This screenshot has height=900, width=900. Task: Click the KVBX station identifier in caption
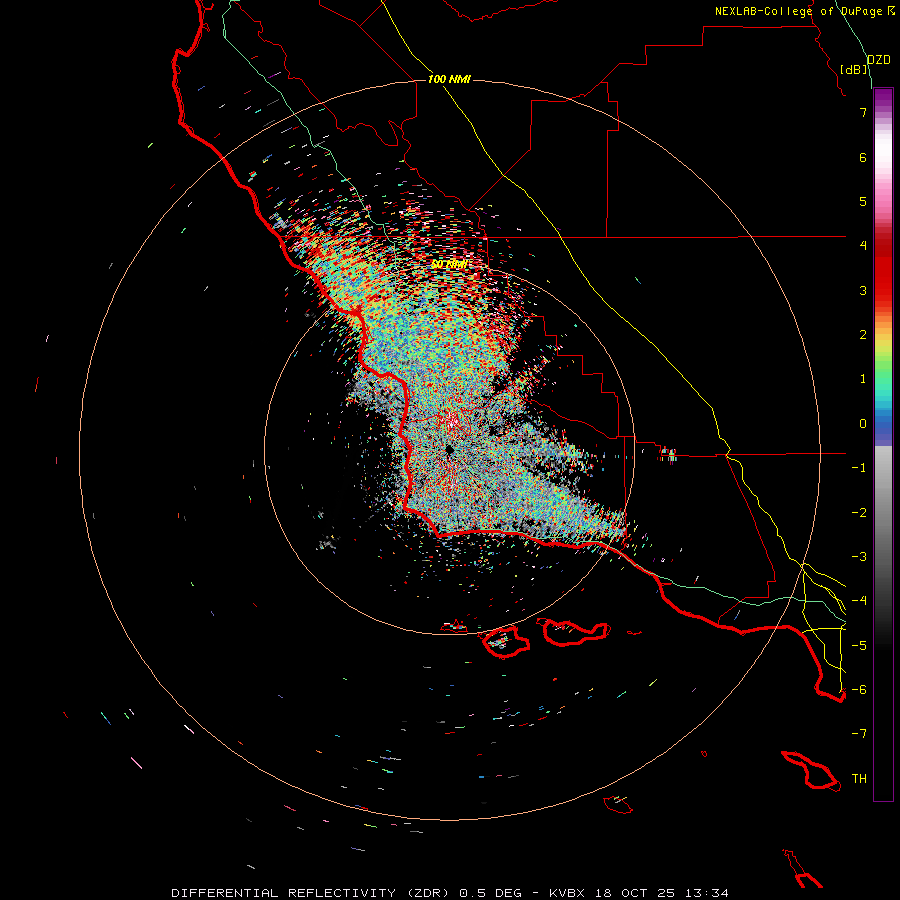567,893
